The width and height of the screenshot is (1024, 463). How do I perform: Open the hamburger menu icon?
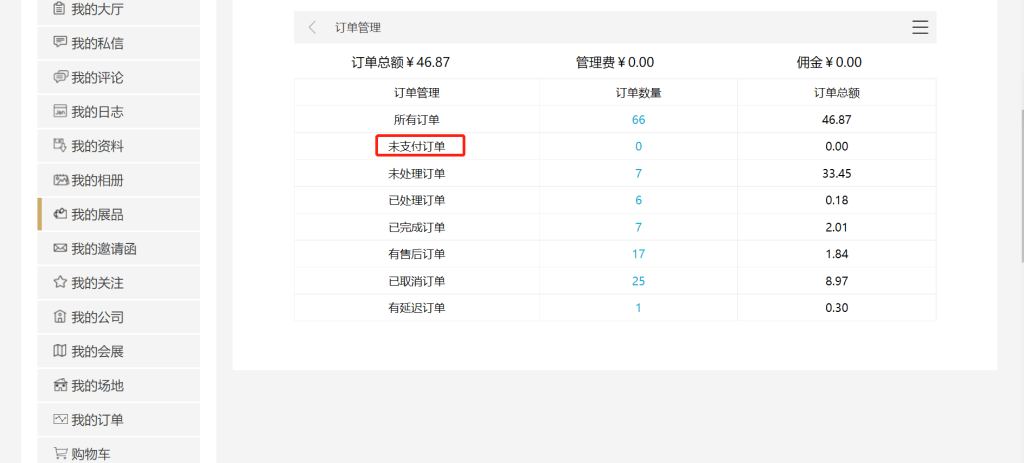click(920, 27)
